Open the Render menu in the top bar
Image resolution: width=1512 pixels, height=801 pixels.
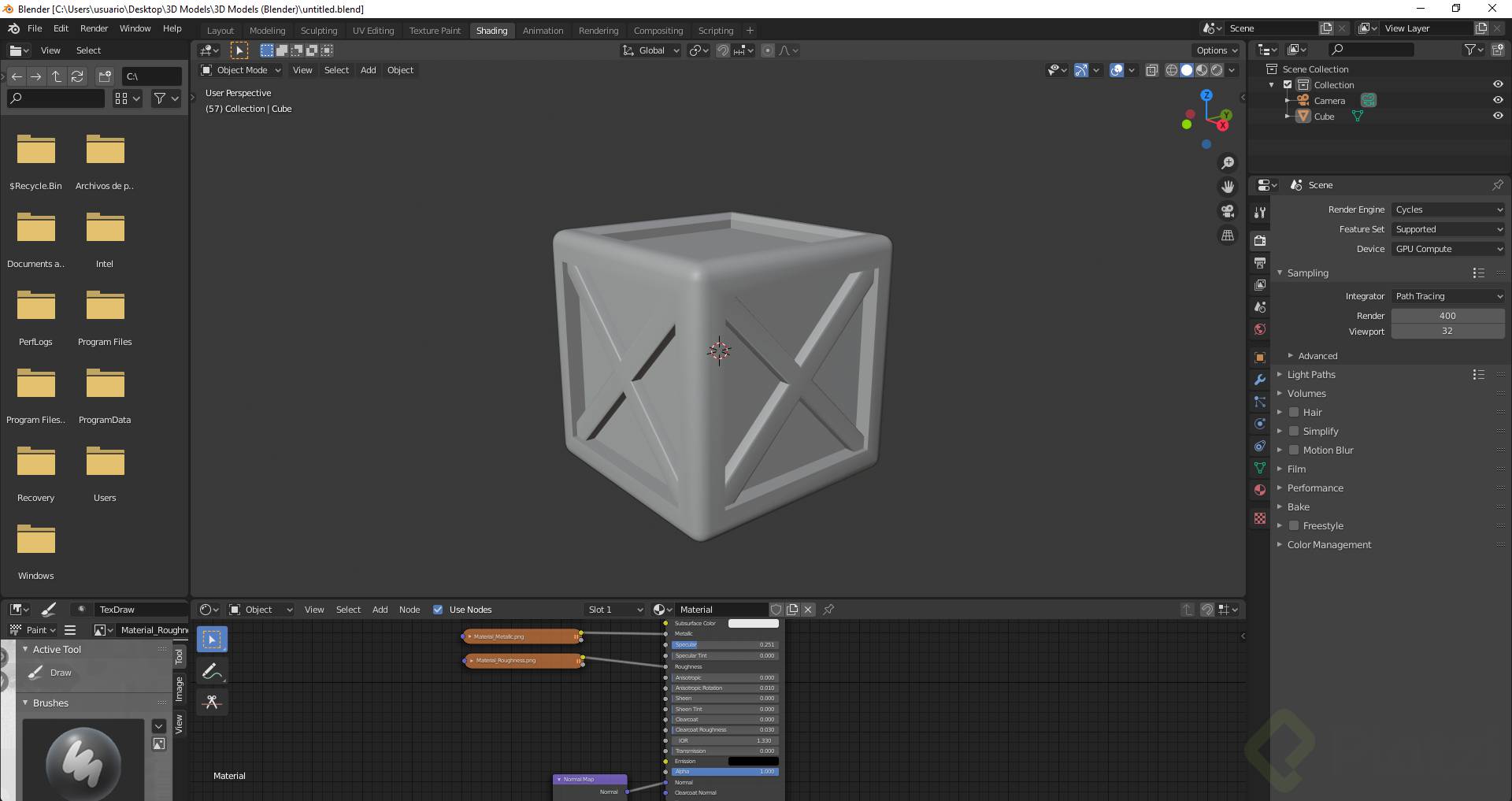tap(94, 28)
